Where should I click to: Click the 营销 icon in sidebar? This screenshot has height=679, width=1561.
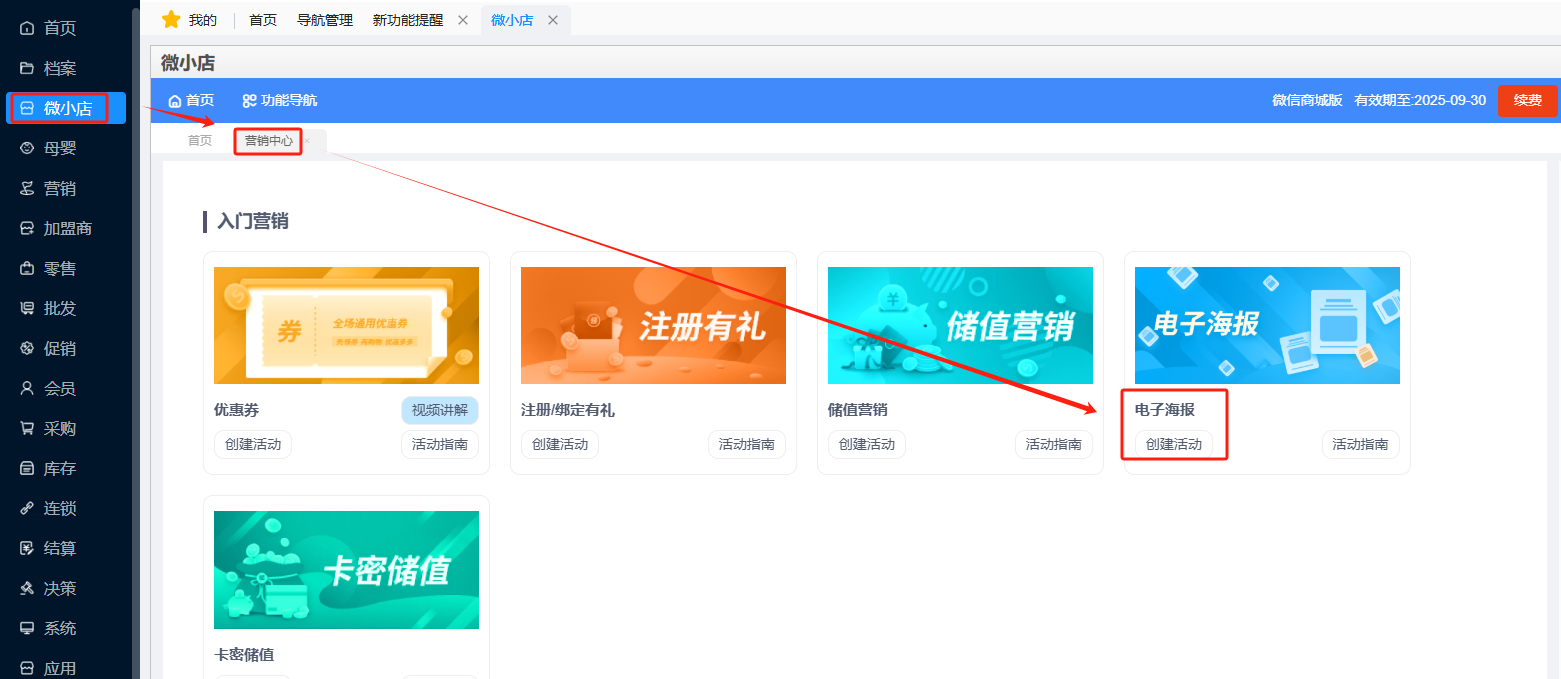(27, 188)
